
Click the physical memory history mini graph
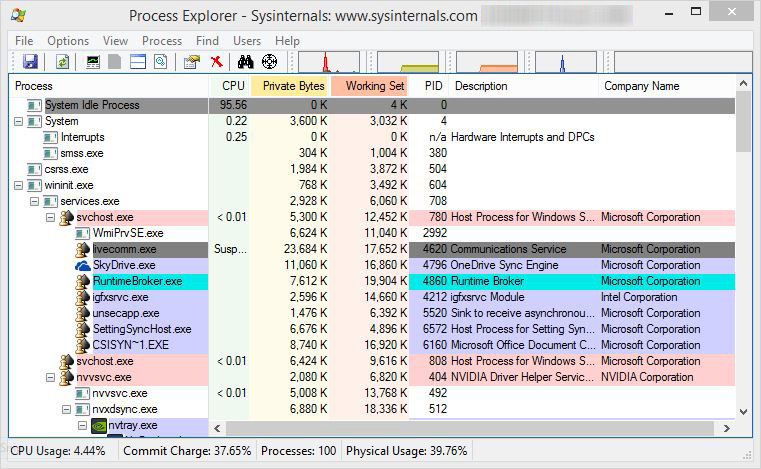coord(487,62)
